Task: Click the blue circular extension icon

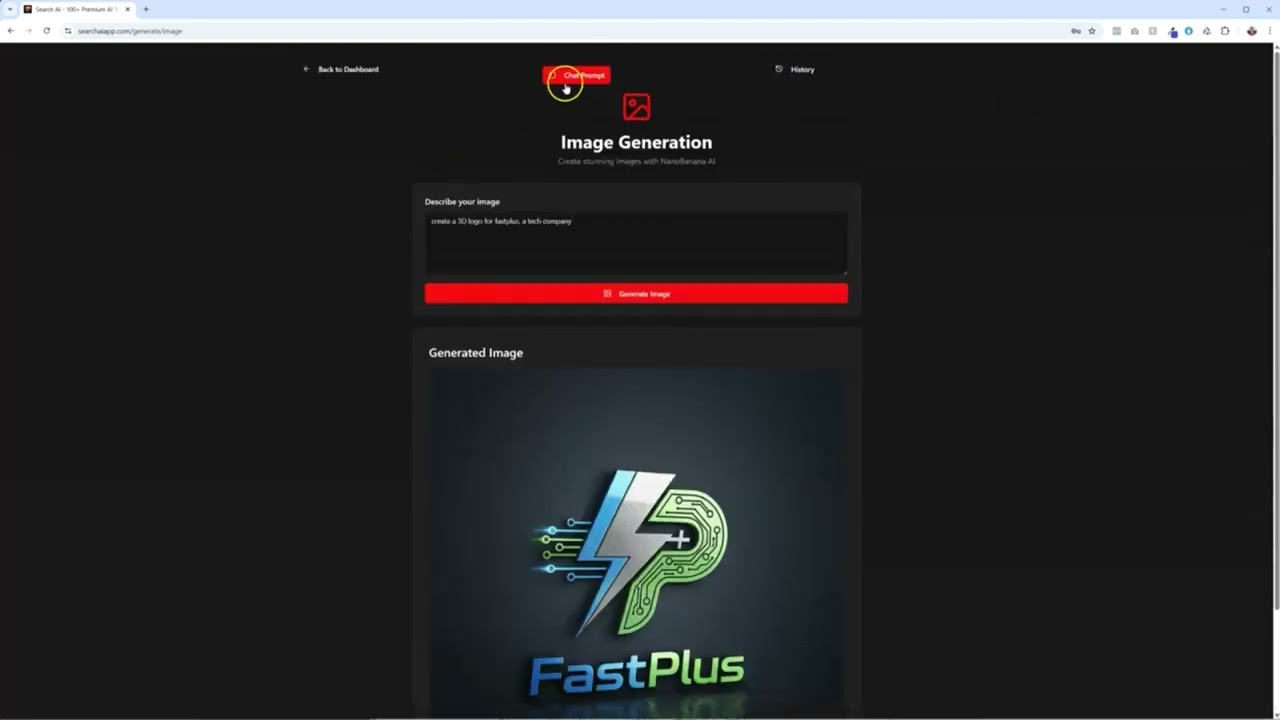Action: coord(1188,31)
